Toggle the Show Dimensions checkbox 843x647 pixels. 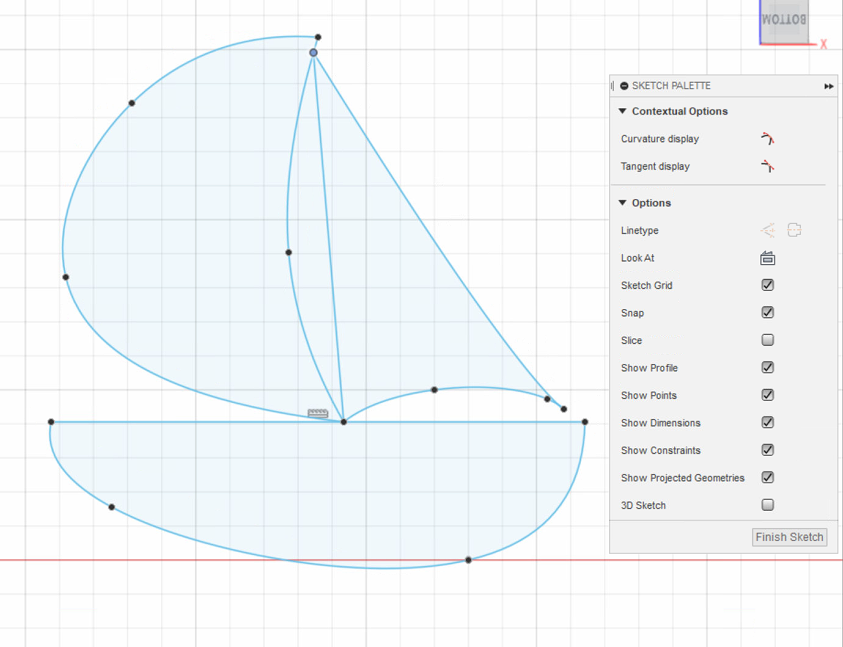pos(768,422)
